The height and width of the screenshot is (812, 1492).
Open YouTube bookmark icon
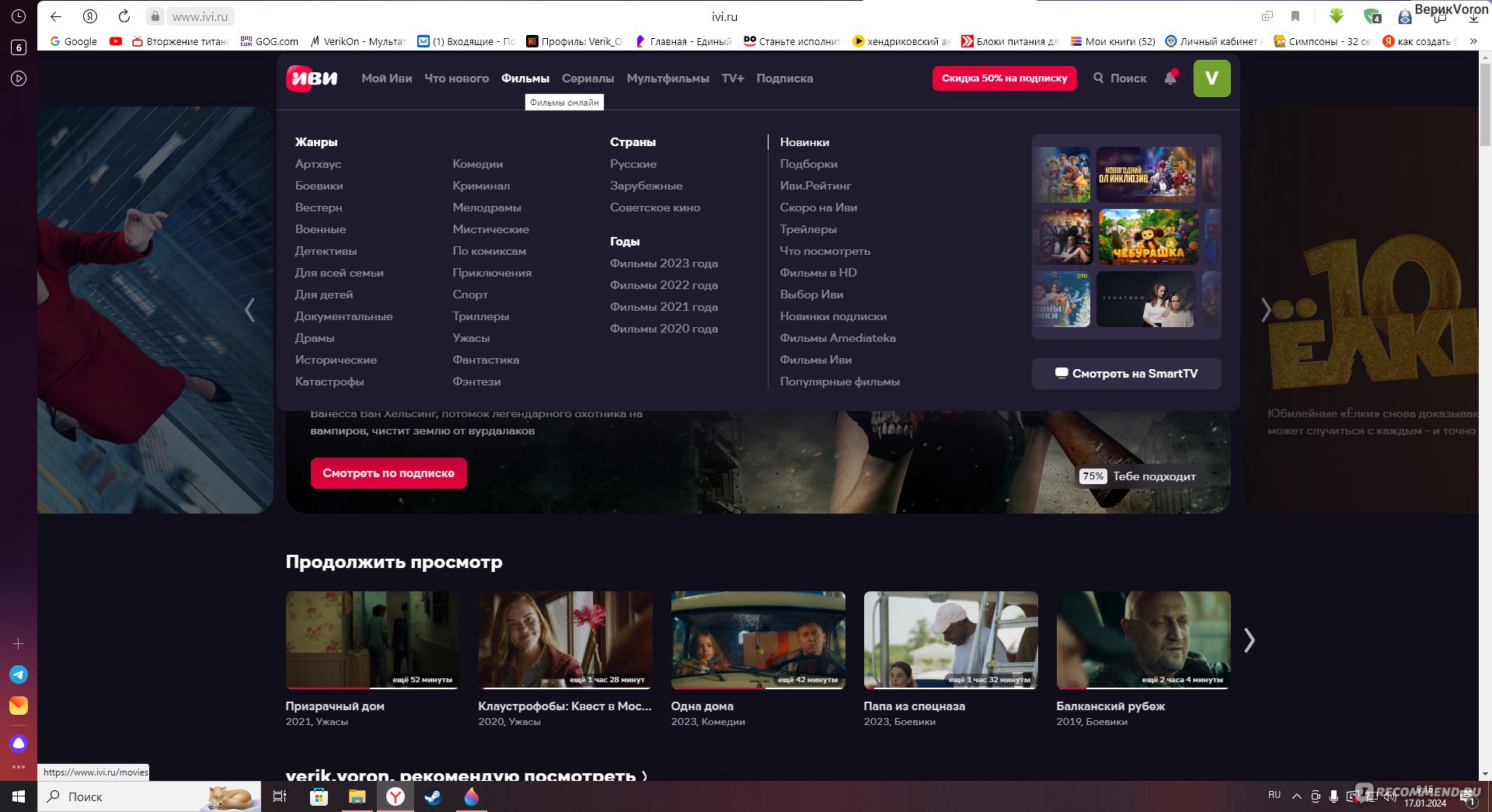(x=116, y=41)
